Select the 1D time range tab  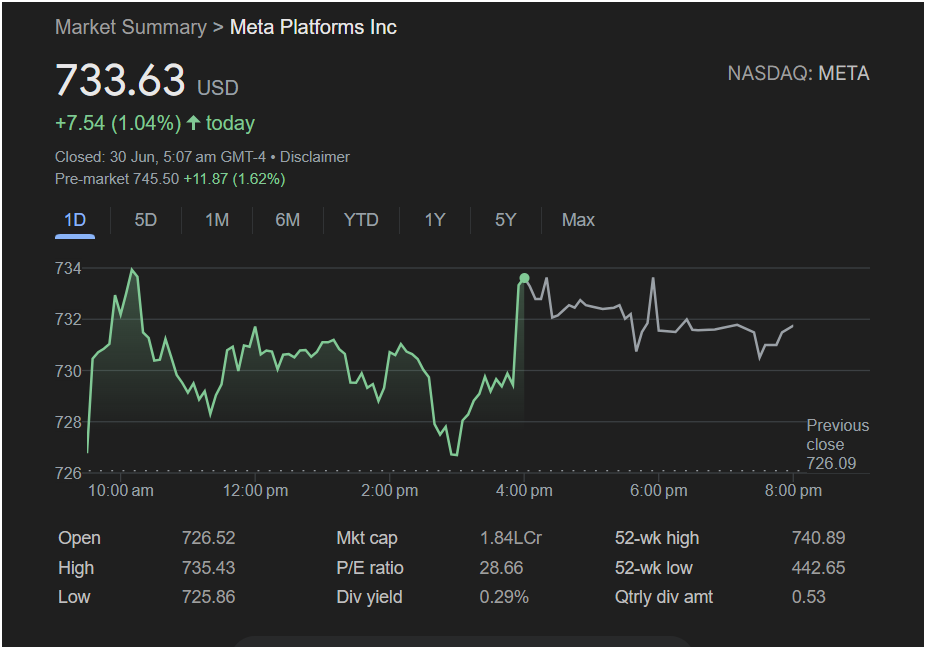(75, 220)
